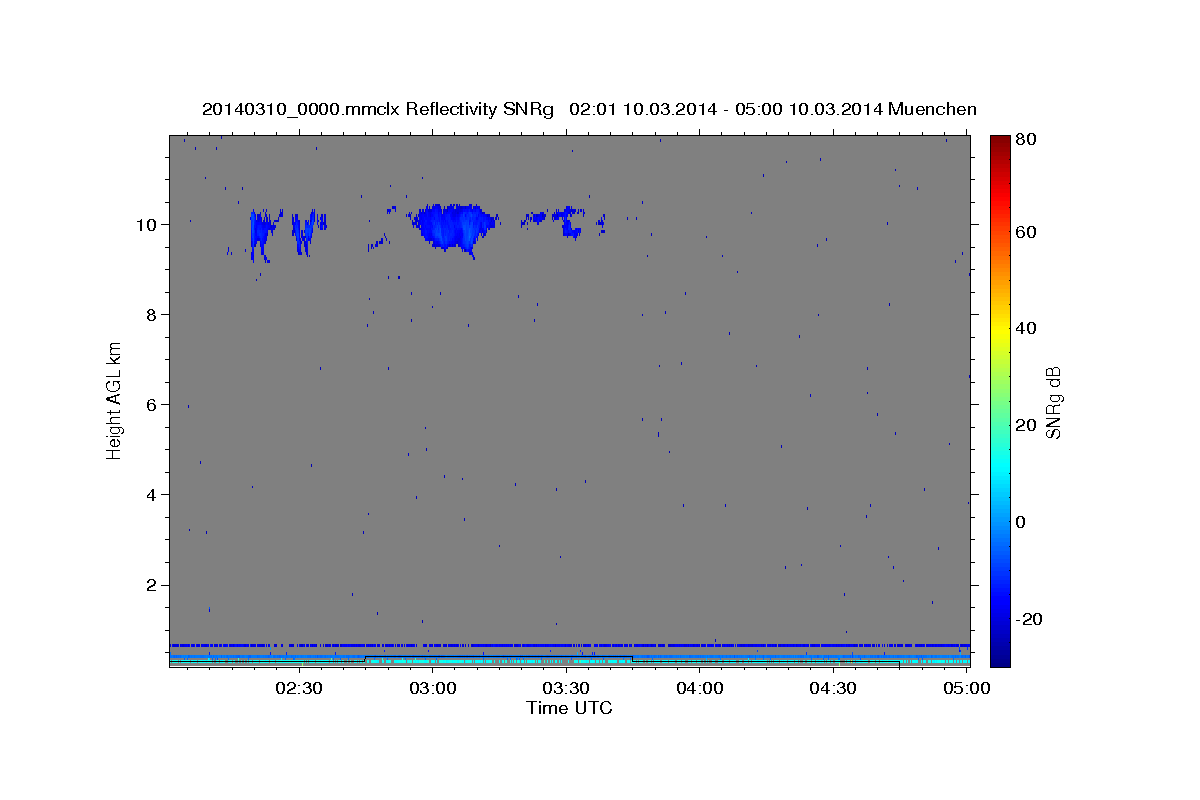Screen dimensions: 1200x800
Task: Click the cyan ground clutter band at plot bottom
Action: click(x=570, y=661)
